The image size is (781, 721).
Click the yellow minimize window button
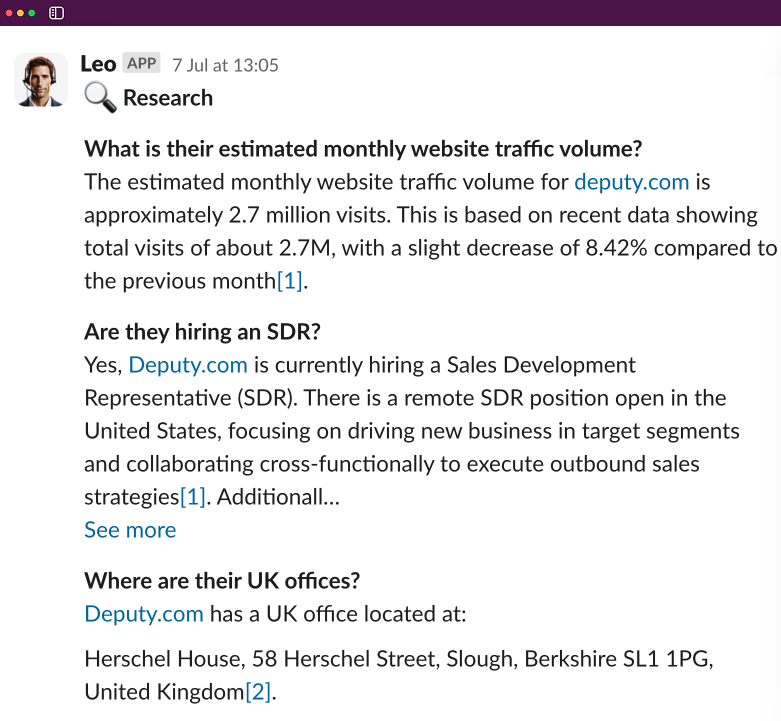tap(20, 13)
